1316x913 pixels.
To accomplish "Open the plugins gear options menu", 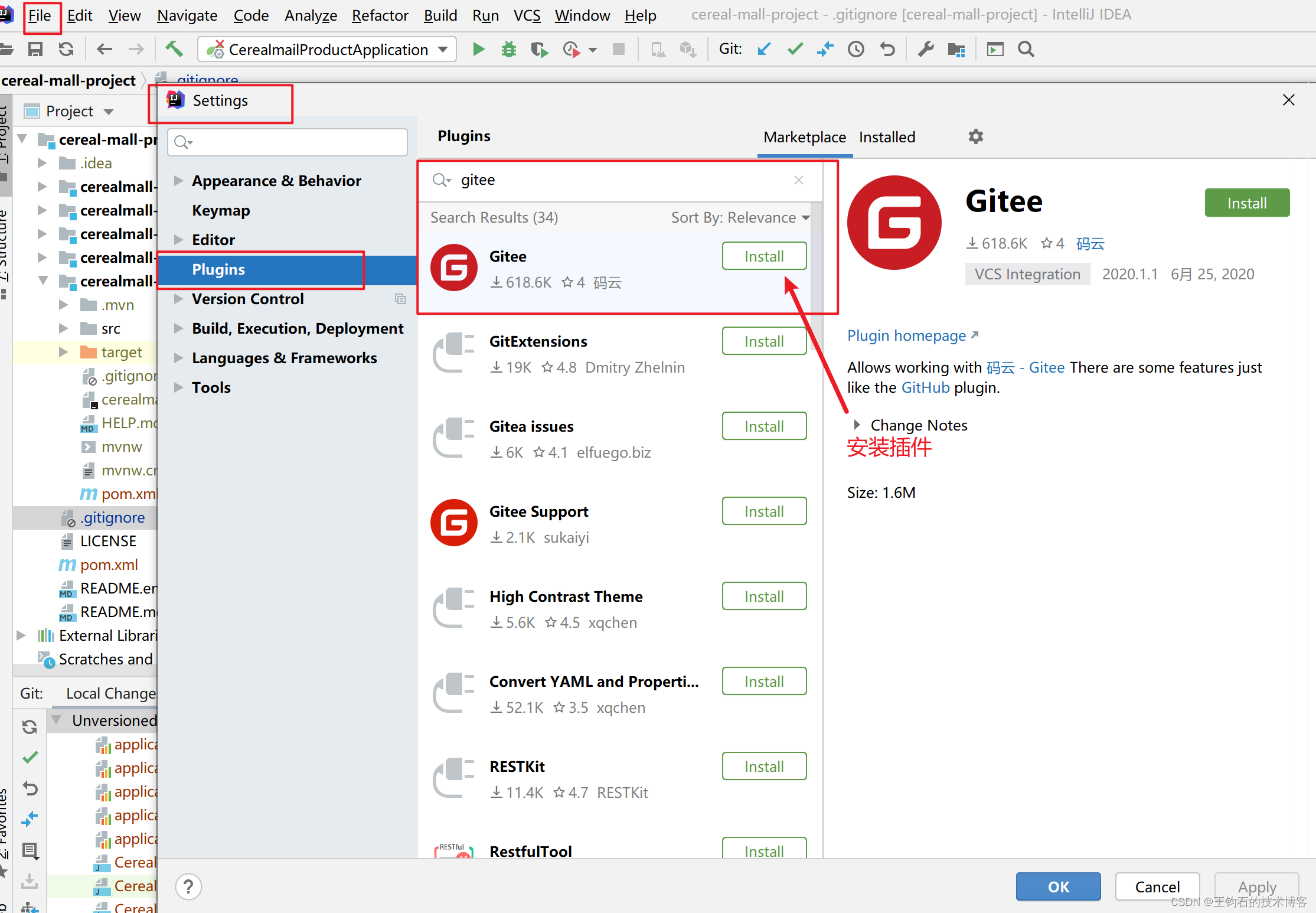I will pos(975,137).
